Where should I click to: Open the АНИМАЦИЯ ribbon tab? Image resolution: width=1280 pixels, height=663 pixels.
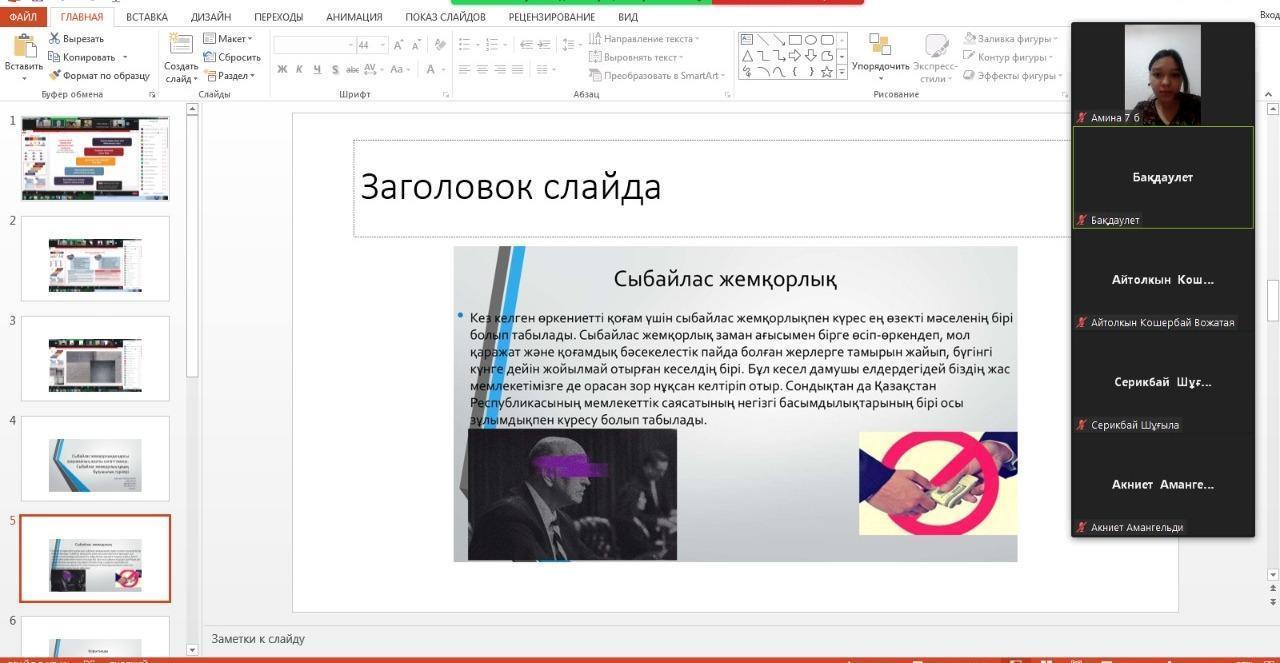354,17
